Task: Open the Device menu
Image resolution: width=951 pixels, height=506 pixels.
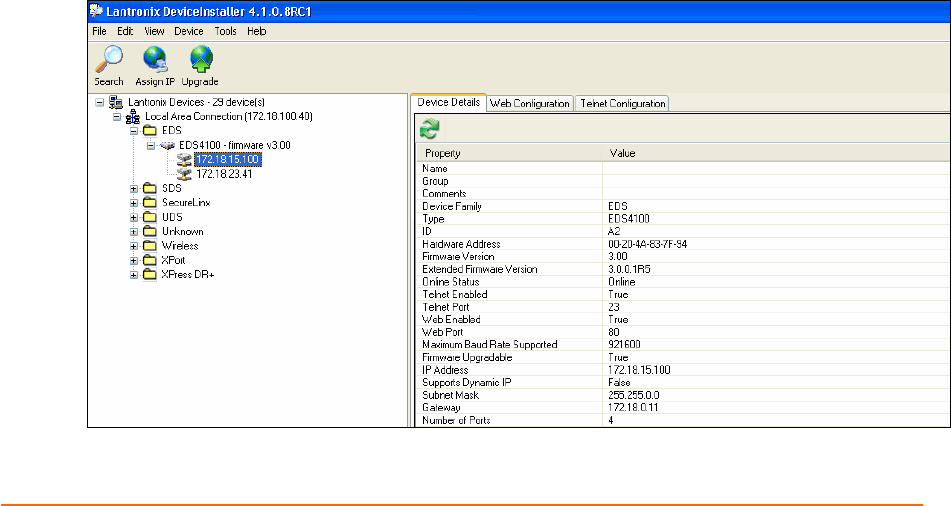Action: [188, 32]
